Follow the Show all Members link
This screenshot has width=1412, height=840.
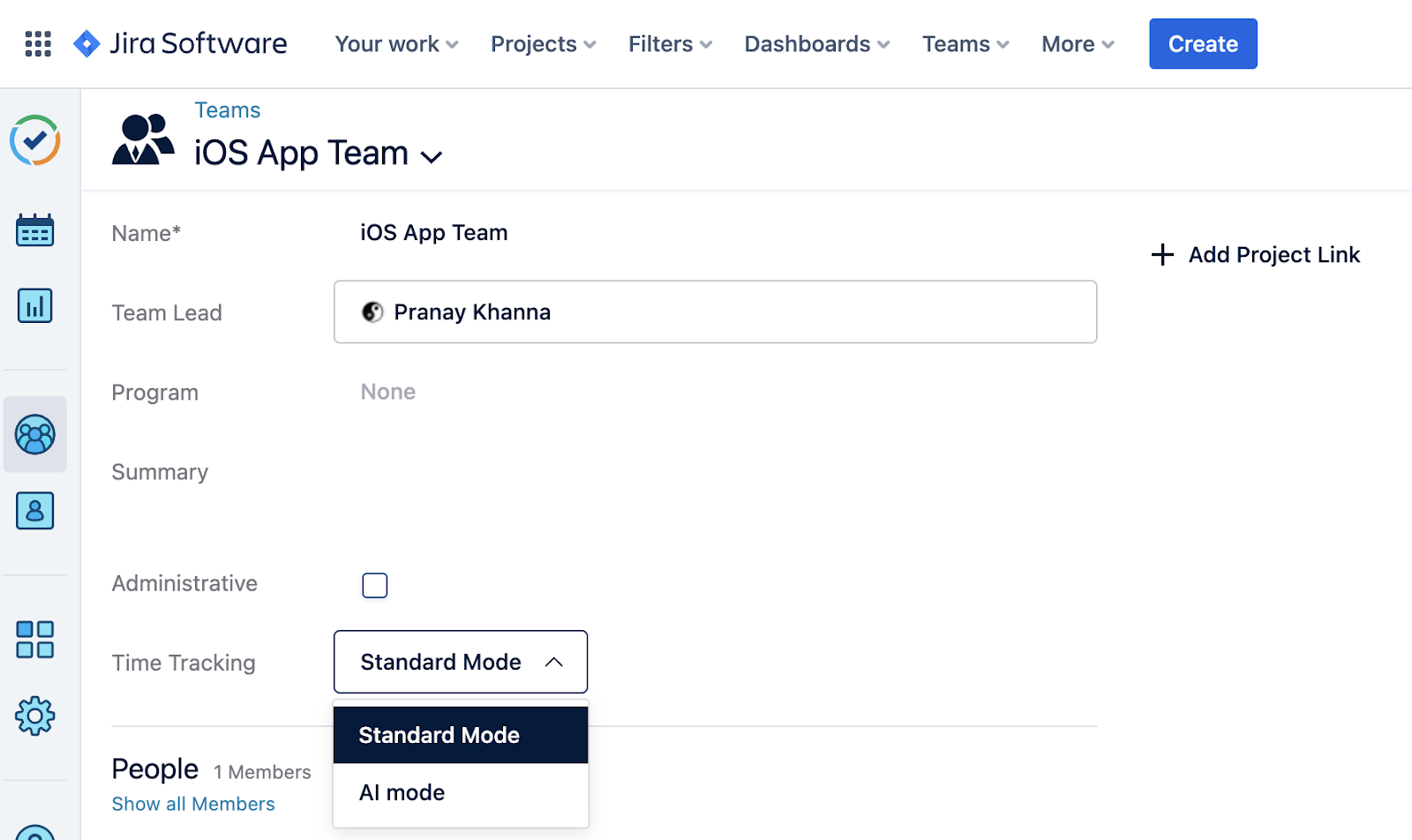point(193,804)
